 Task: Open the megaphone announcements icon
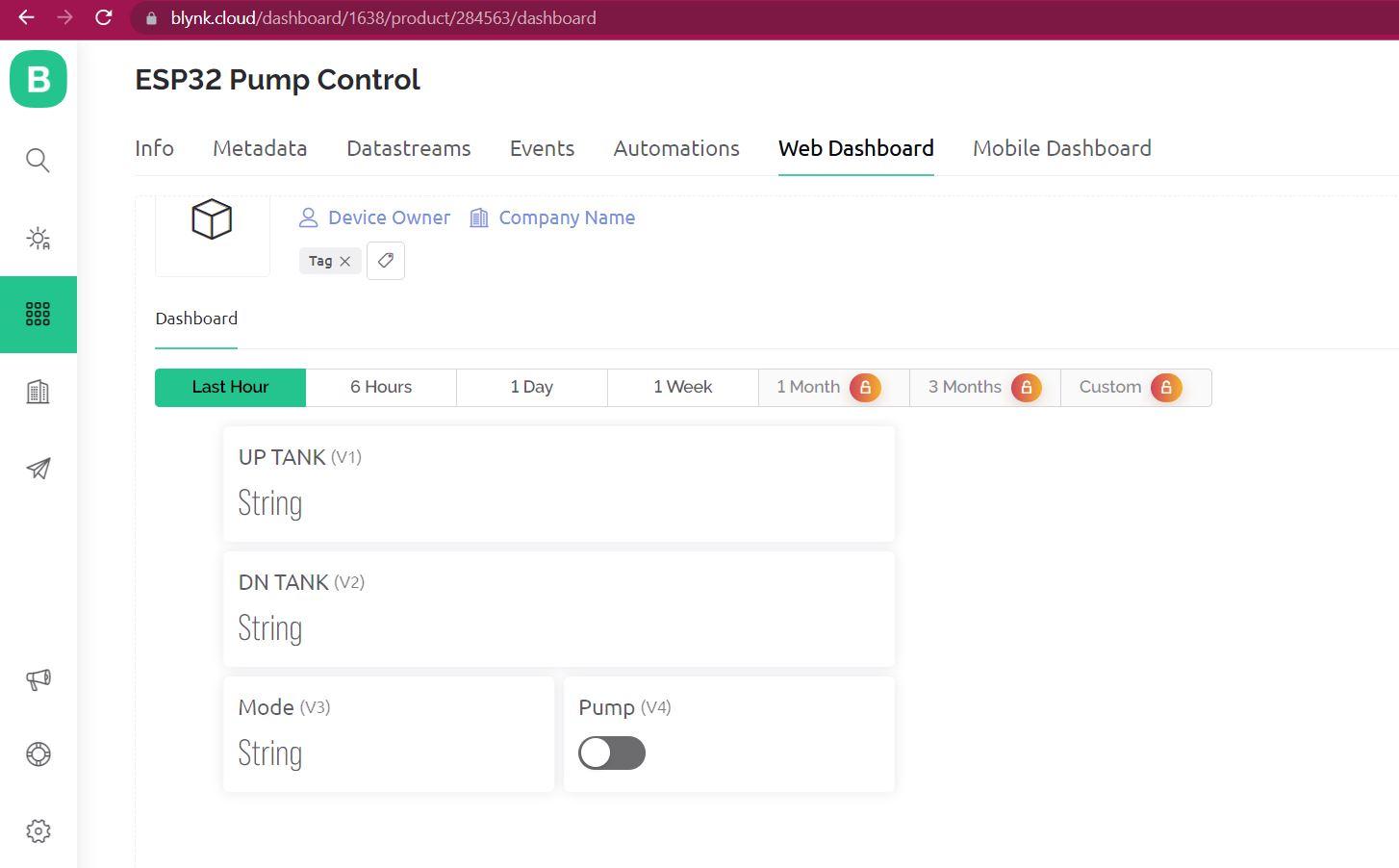click(38, 679)
